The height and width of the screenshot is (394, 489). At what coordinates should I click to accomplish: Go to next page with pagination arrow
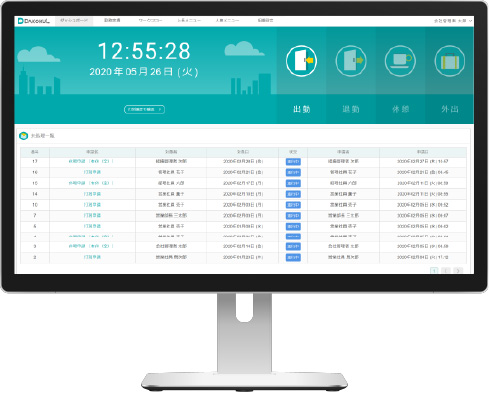tap(459, 270)
